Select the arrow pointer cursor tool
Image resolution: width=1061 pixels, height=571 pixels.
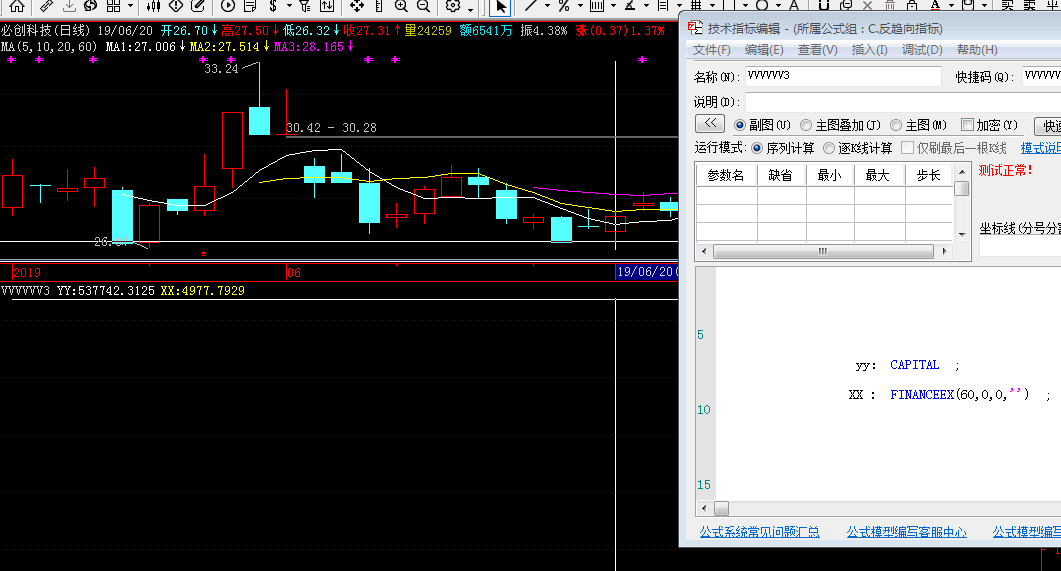coord(501,7)
